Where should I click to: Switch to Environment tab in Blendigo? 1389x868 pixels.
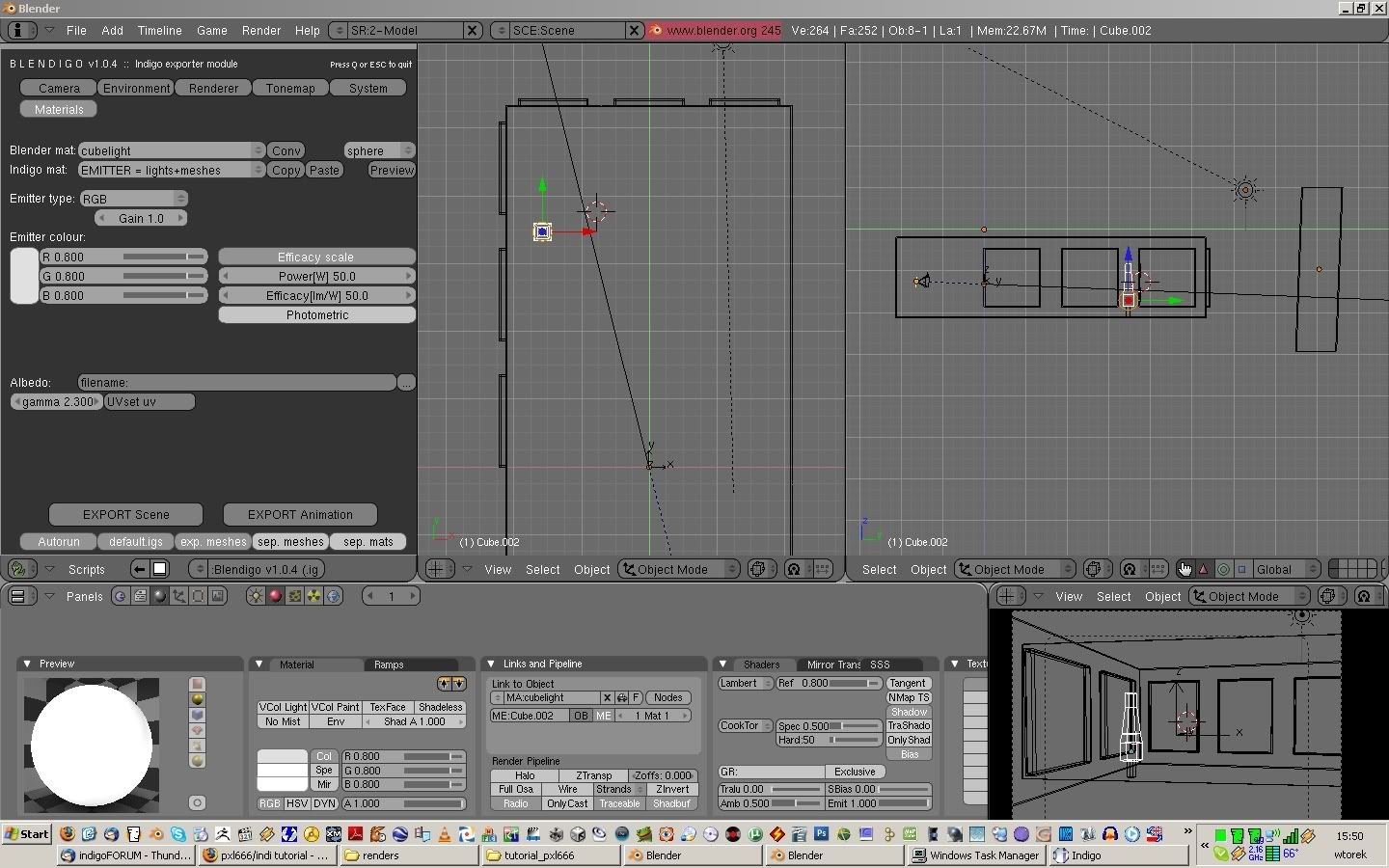(136, 88)
